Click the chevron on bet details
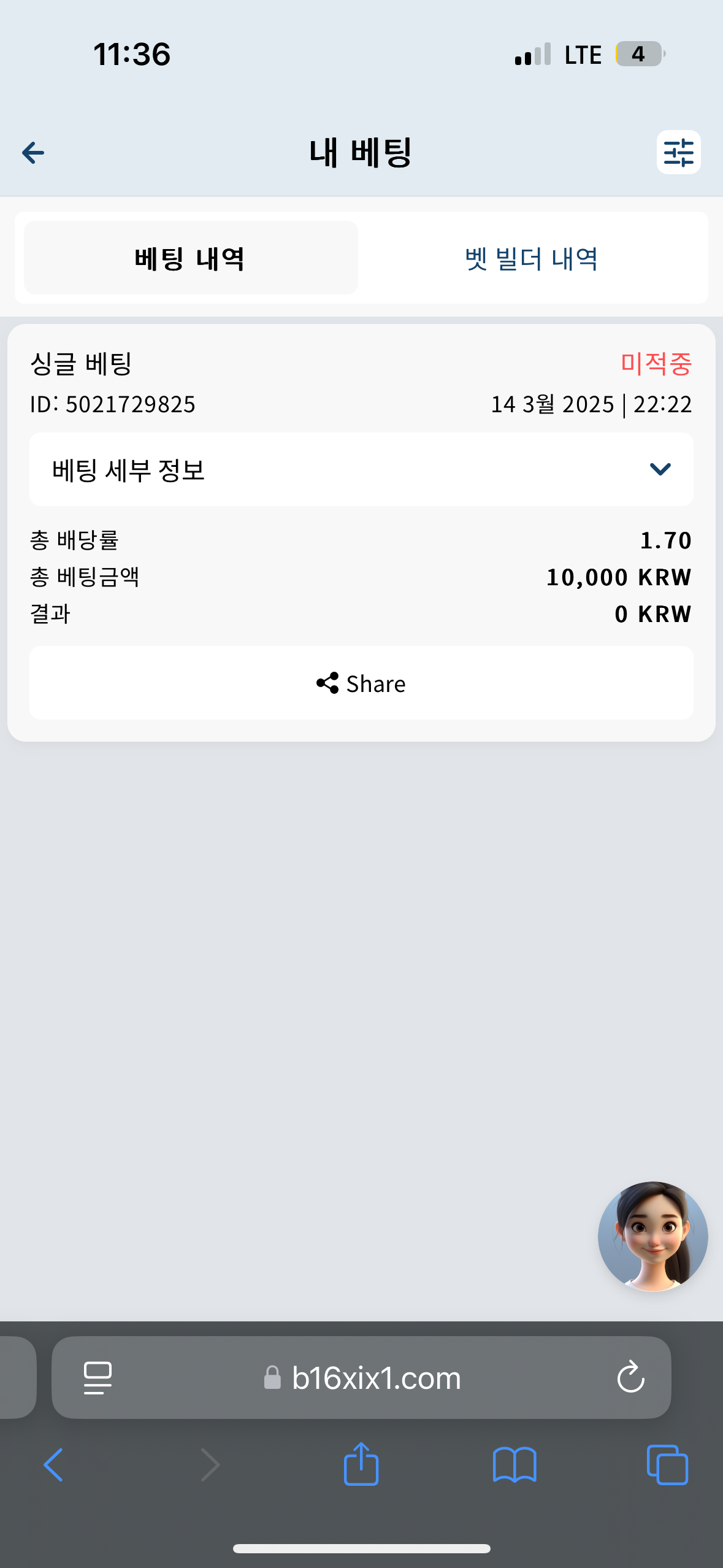Screen dimensions: 723x1568 (x=660, y=470)
